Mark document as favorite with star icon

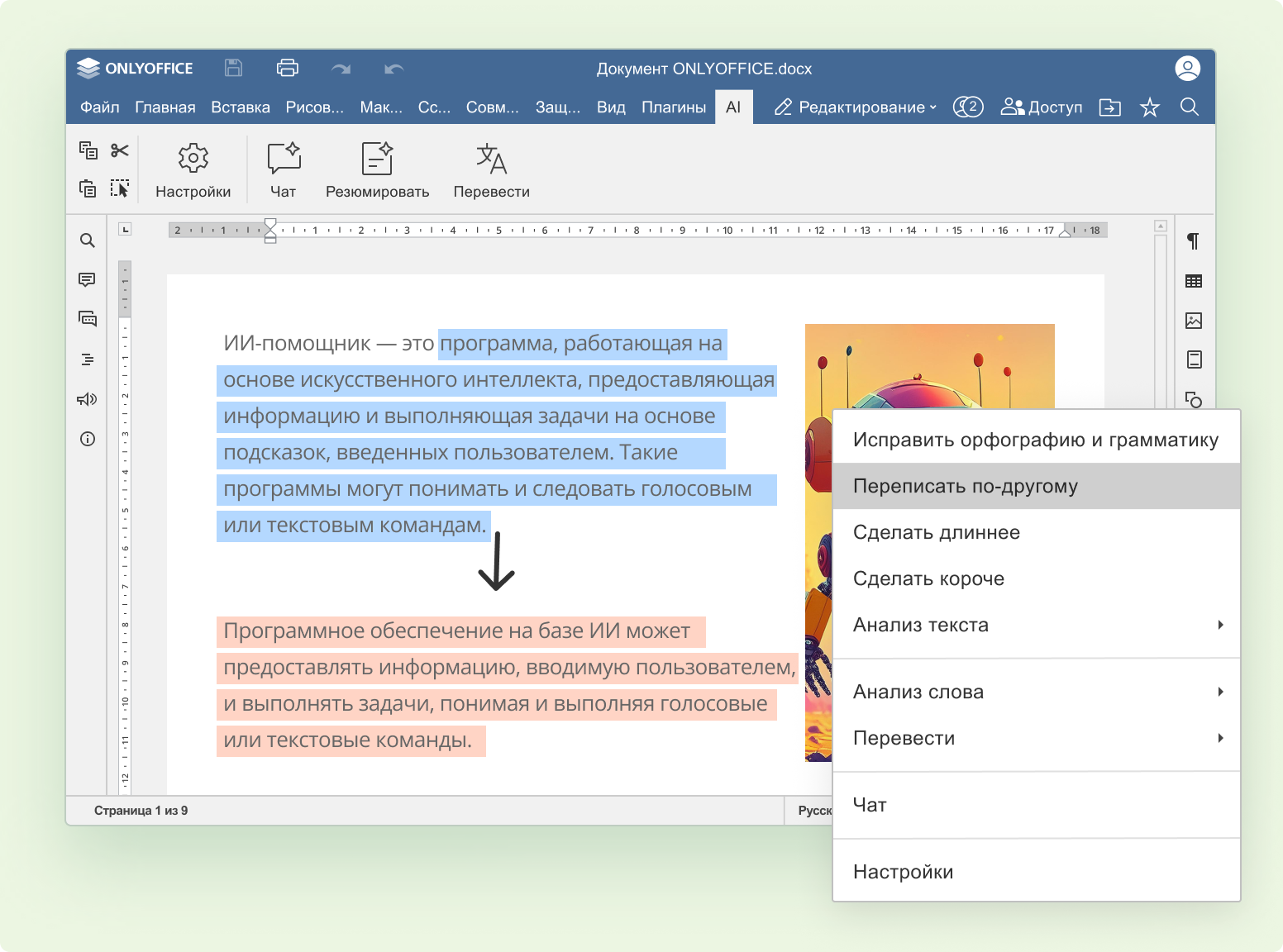point(1149,107)
